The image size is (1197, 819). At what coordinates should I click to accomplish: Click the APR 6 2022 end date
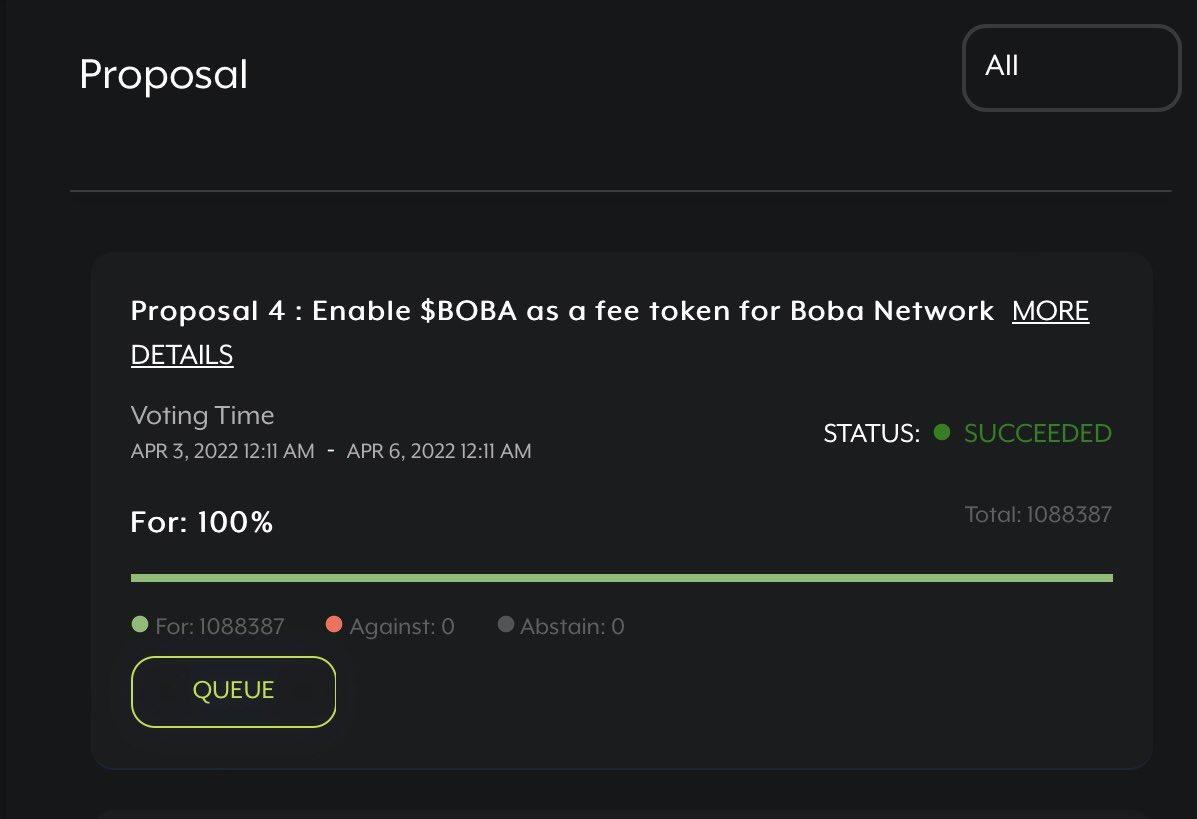pyautogui.click(x=439, y=451)
